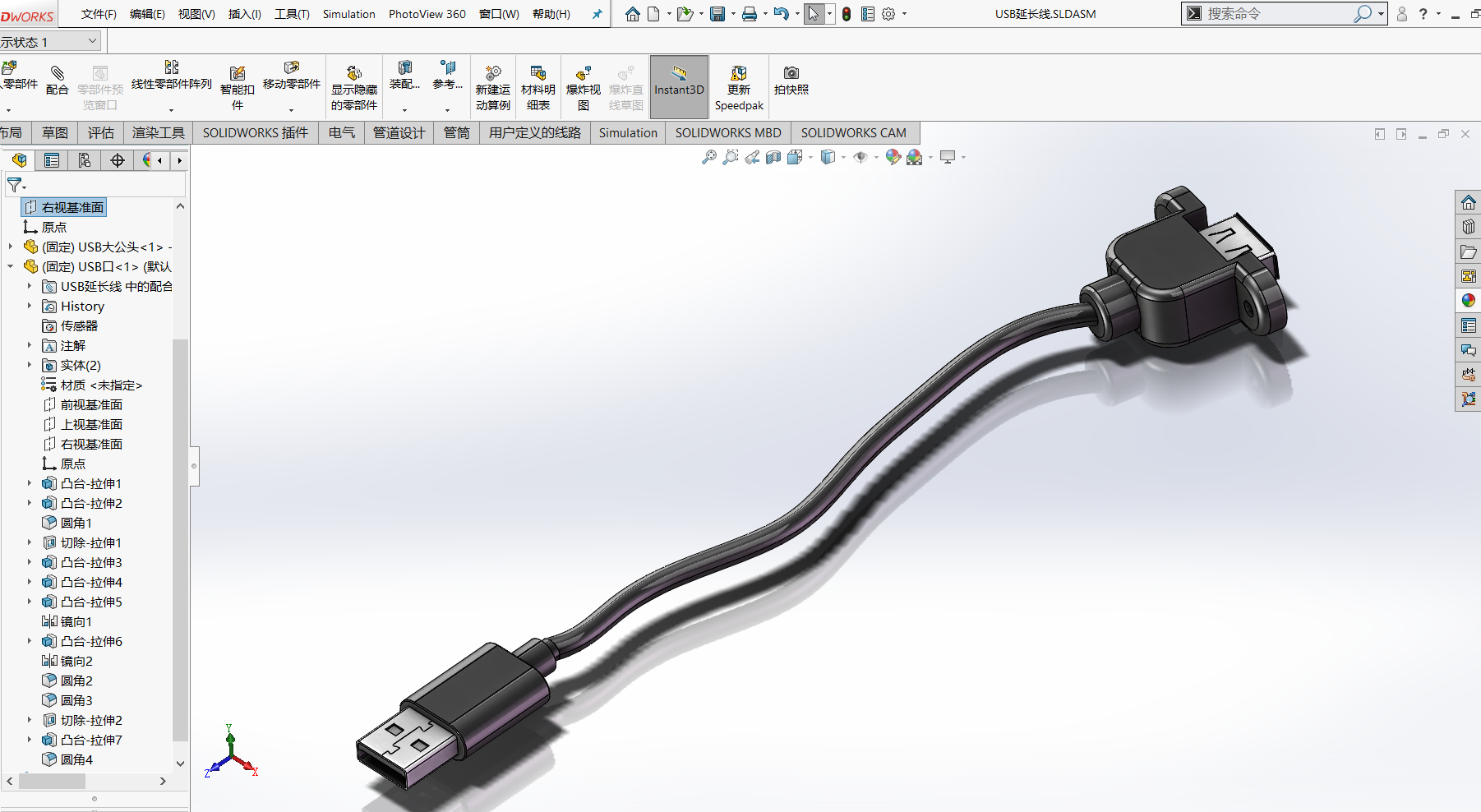Open the DimXpertManager crosshair tab
Screen dimensions: 1481x812
(118, 160)
